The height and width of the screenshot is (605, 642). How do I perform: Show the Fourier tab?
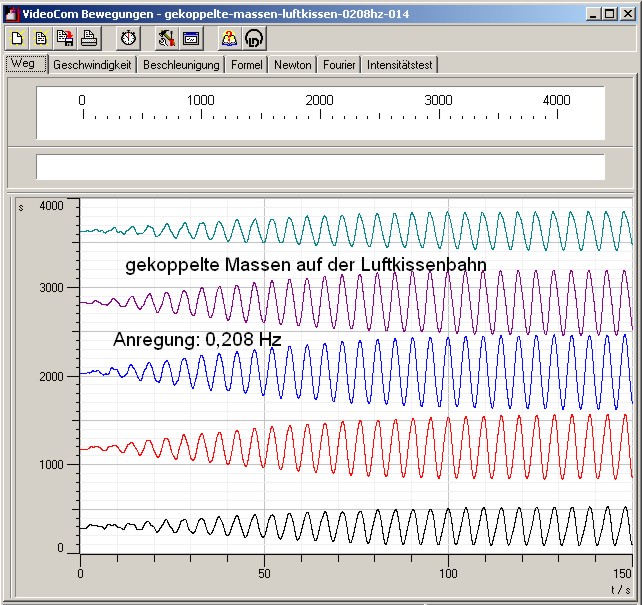point(339,65)
